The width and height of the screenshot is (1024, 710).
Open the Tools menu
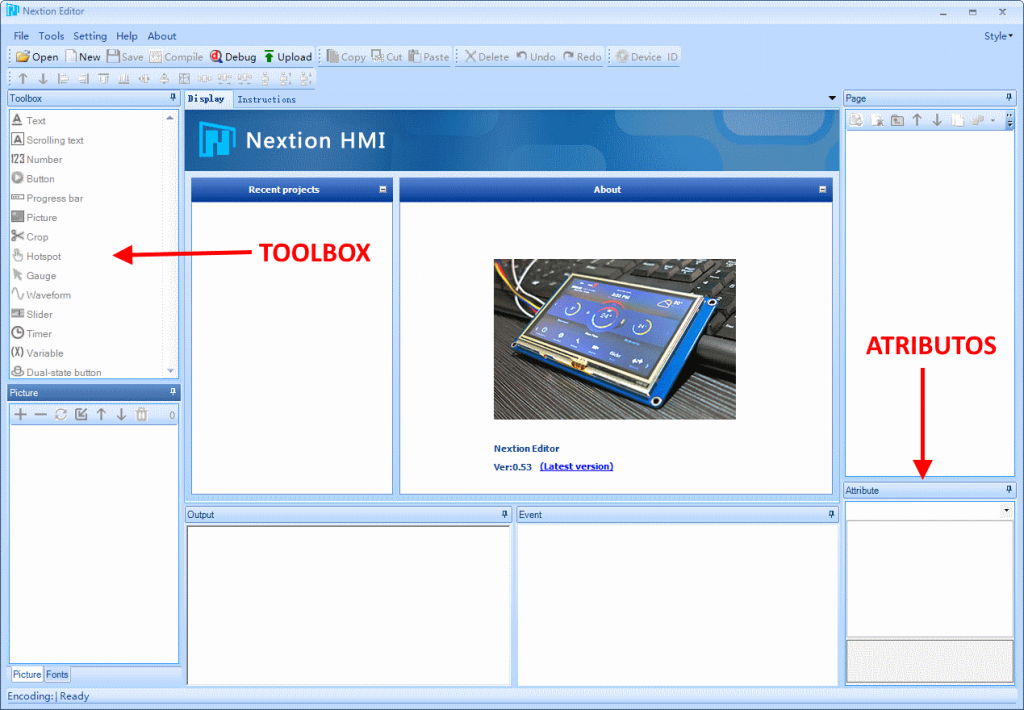coord(51,36)
